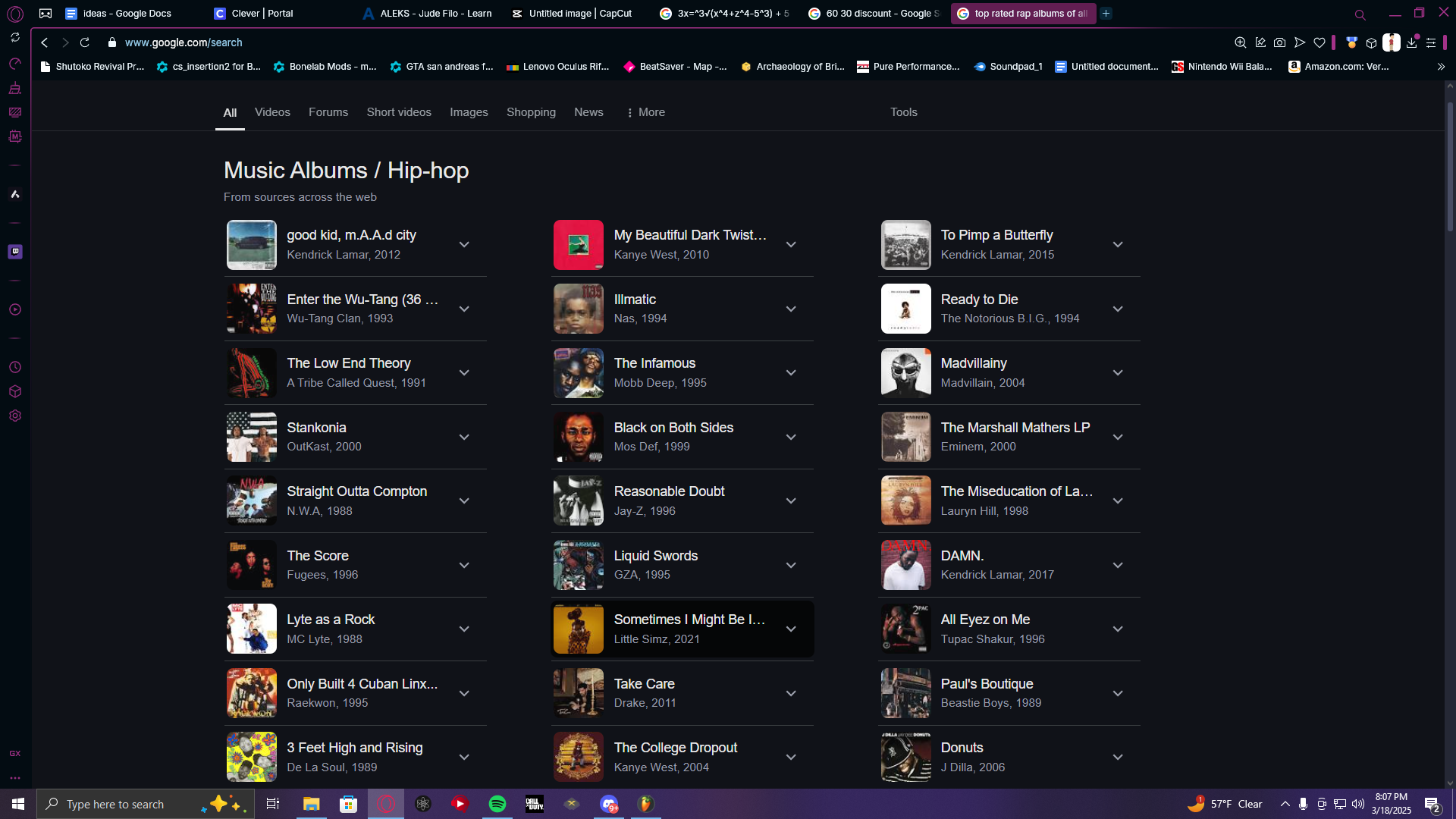Open the Twitch sidebar panel

15,252
